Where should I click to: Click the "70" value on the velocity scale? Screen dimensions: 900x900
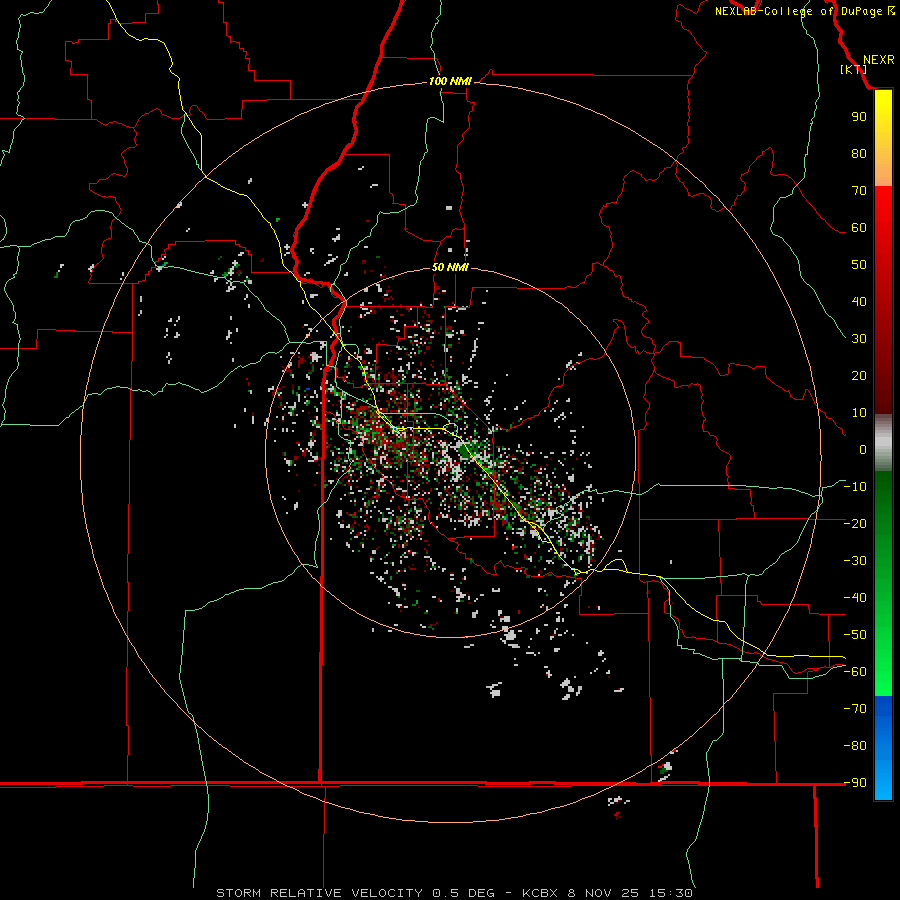tap(859, 191)
